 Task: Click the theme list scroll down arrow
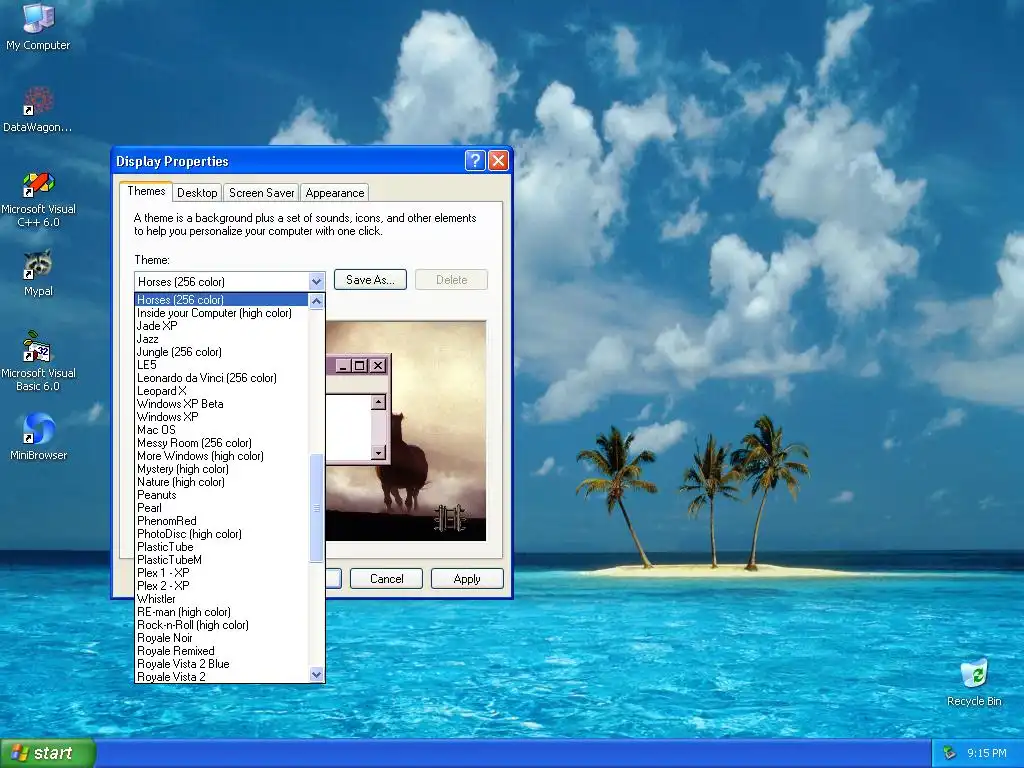(x=317, y=675)
